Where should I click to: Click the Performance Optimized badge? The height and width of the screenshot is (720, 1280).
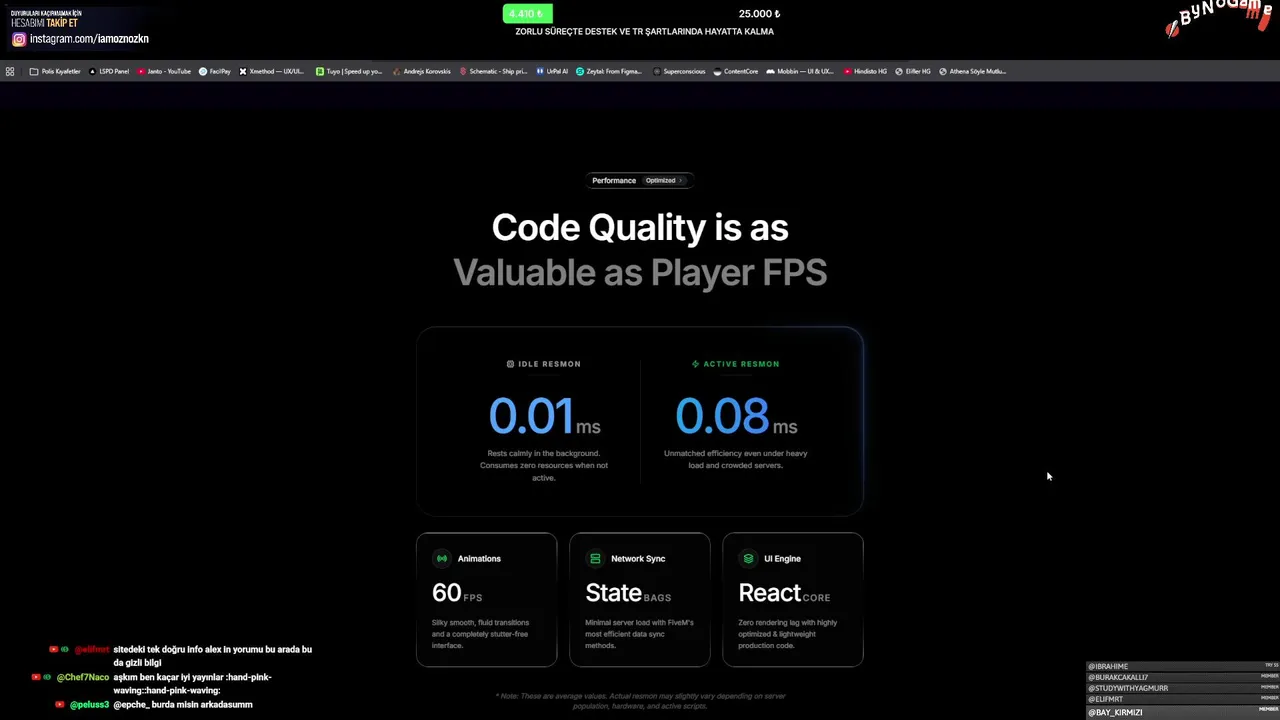[x=640, y=180]
